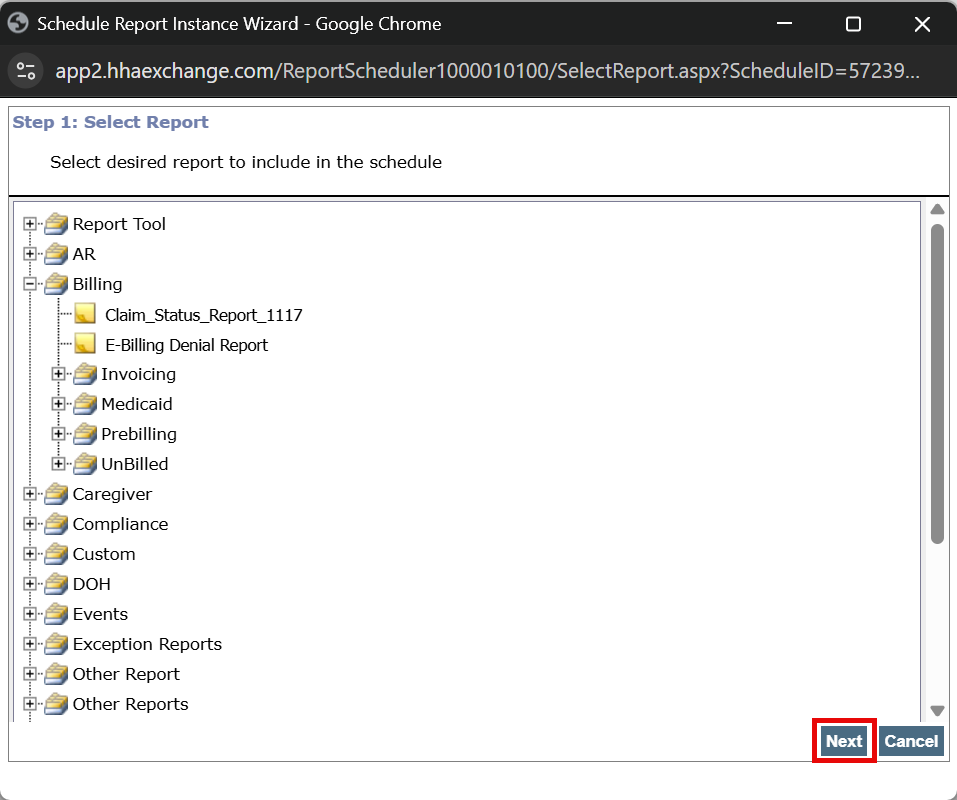Open site information icon in address bar
Image resolution: width=957 pixels, height=800 pixels.
[x=26, y=70]
